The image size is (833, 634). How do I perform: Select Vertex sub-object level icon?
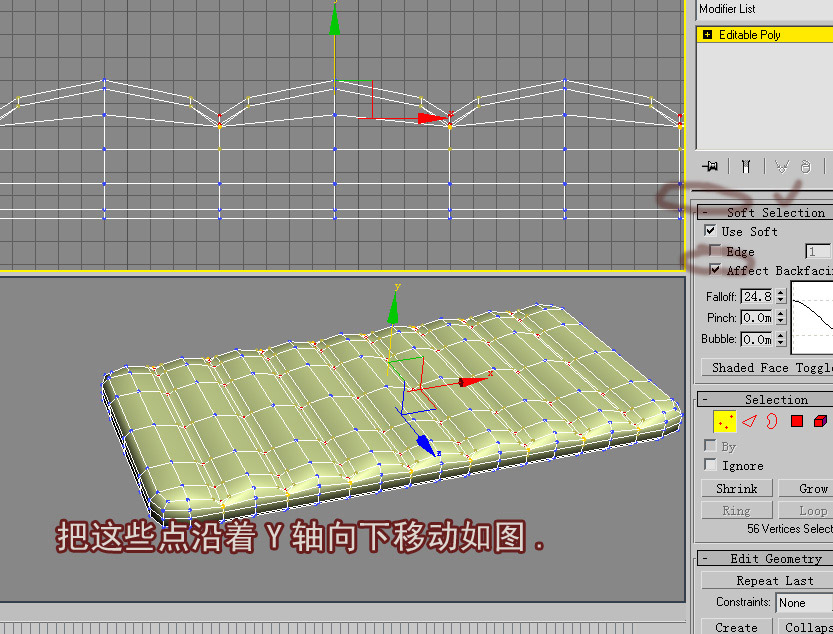point(723,422)
